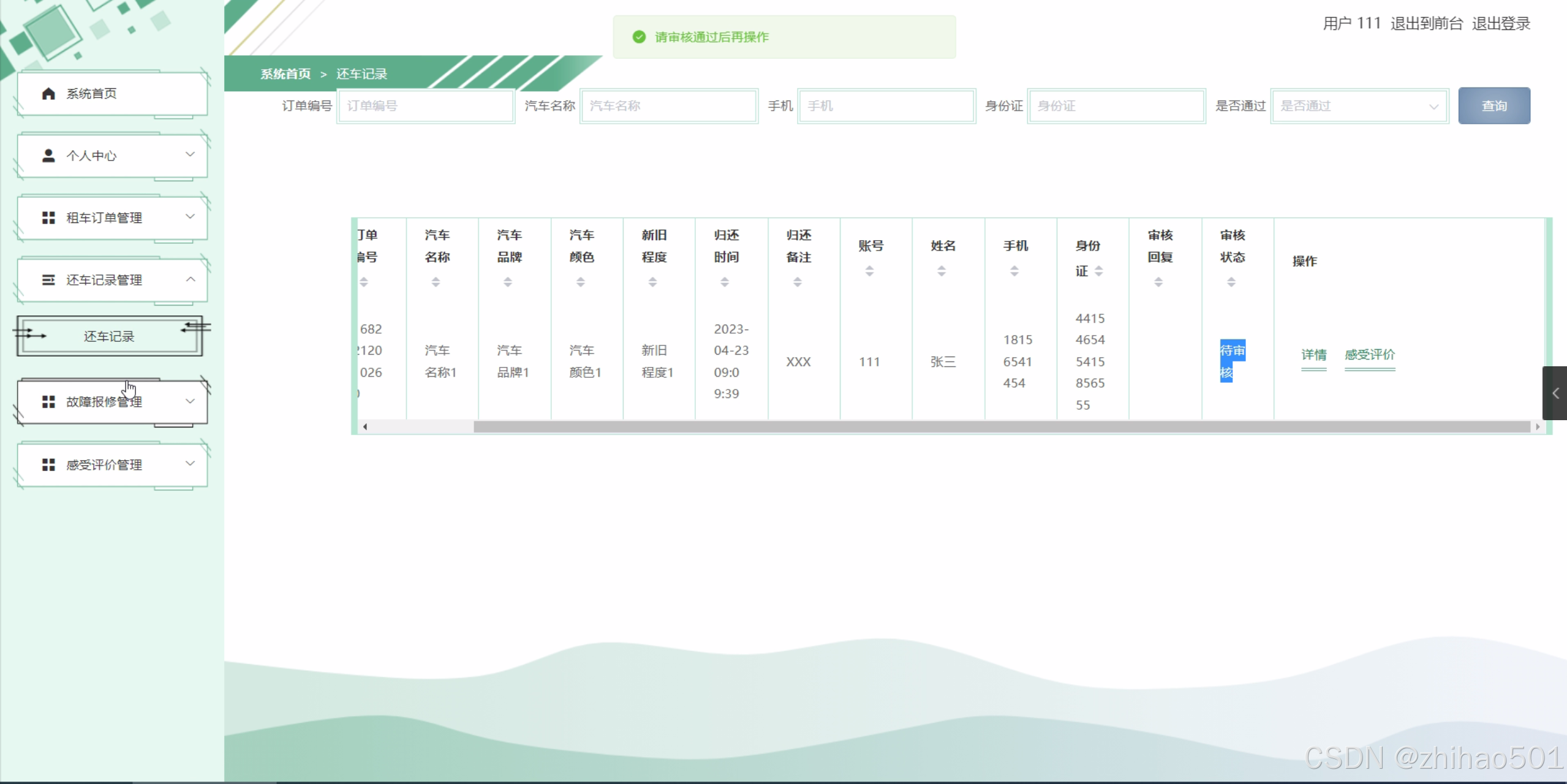Expand the 个人中心 menu chevron
The image size is (1567, 784).
coord(190,154)
